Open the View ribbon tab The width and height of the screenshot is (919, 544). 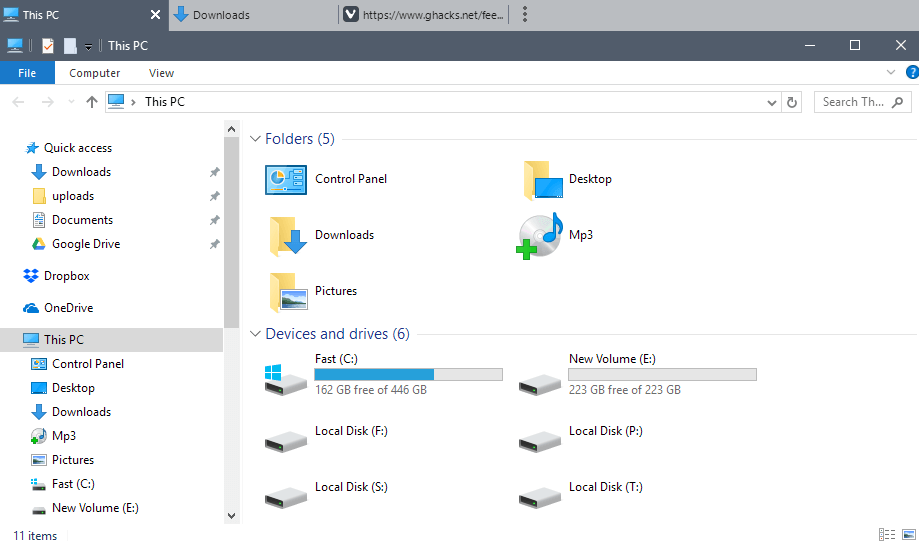pos(161,73)
